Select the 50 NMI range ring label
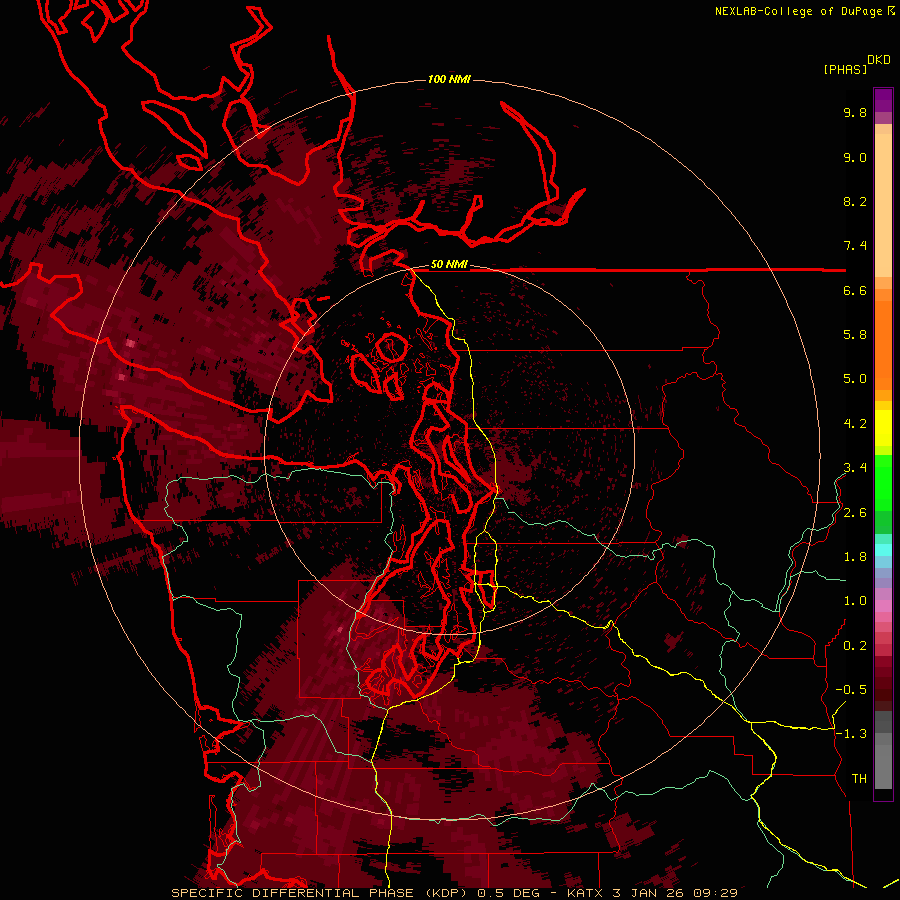Screen dimensions: 900x900 [x=449, y=265]
